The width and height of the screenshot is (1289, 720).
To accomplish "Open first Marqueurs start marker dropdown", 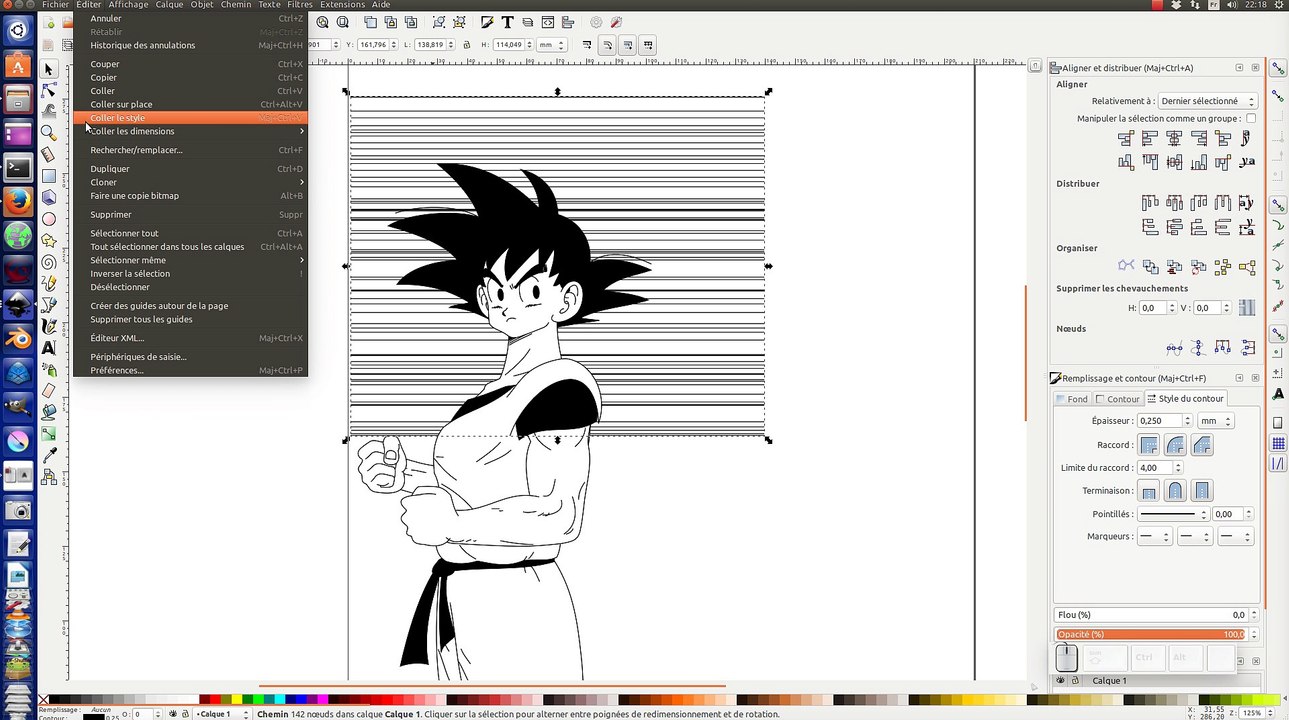I will point(1155,537).
